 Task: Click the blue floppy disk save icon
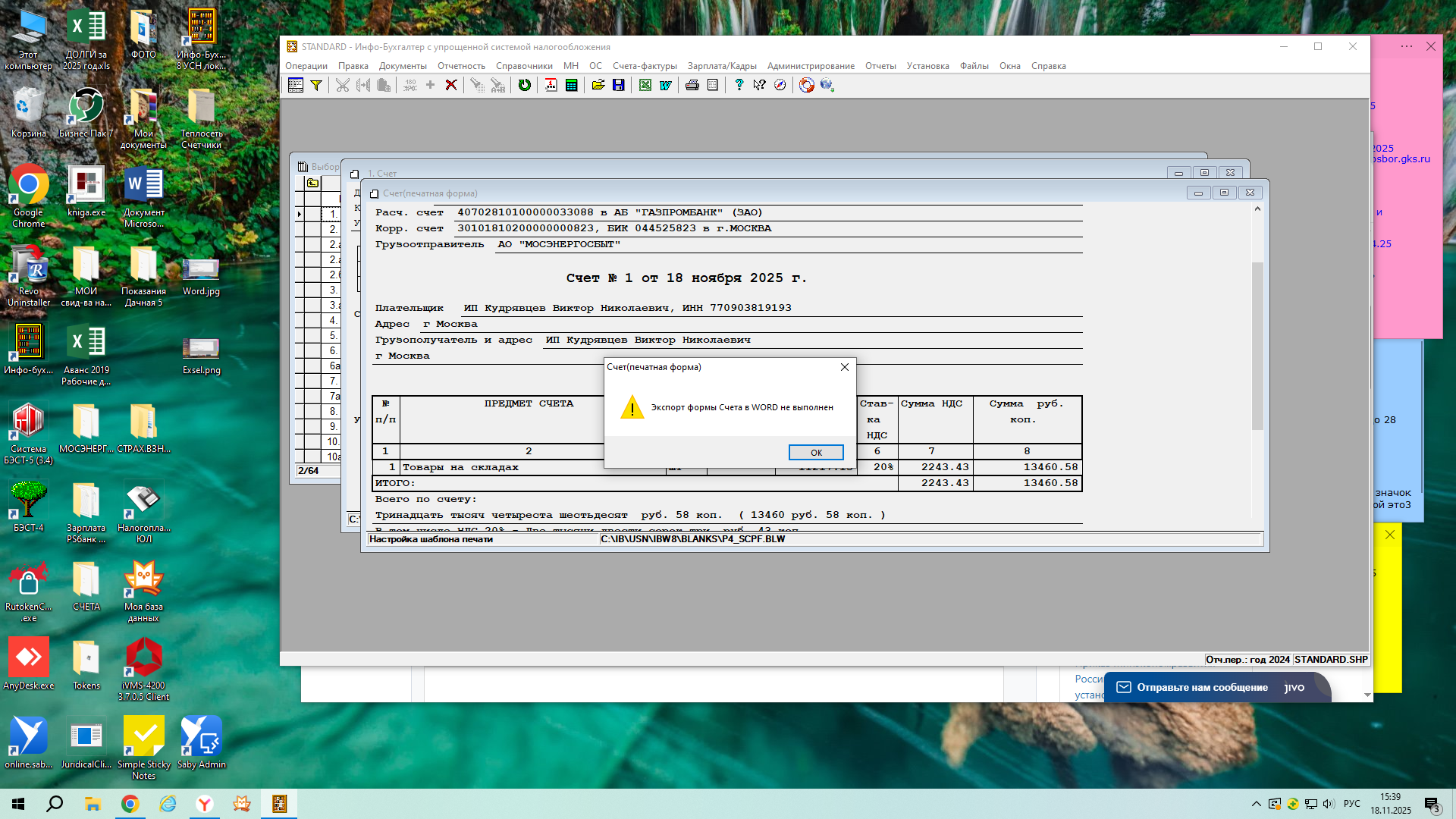[x=619, y=85]
